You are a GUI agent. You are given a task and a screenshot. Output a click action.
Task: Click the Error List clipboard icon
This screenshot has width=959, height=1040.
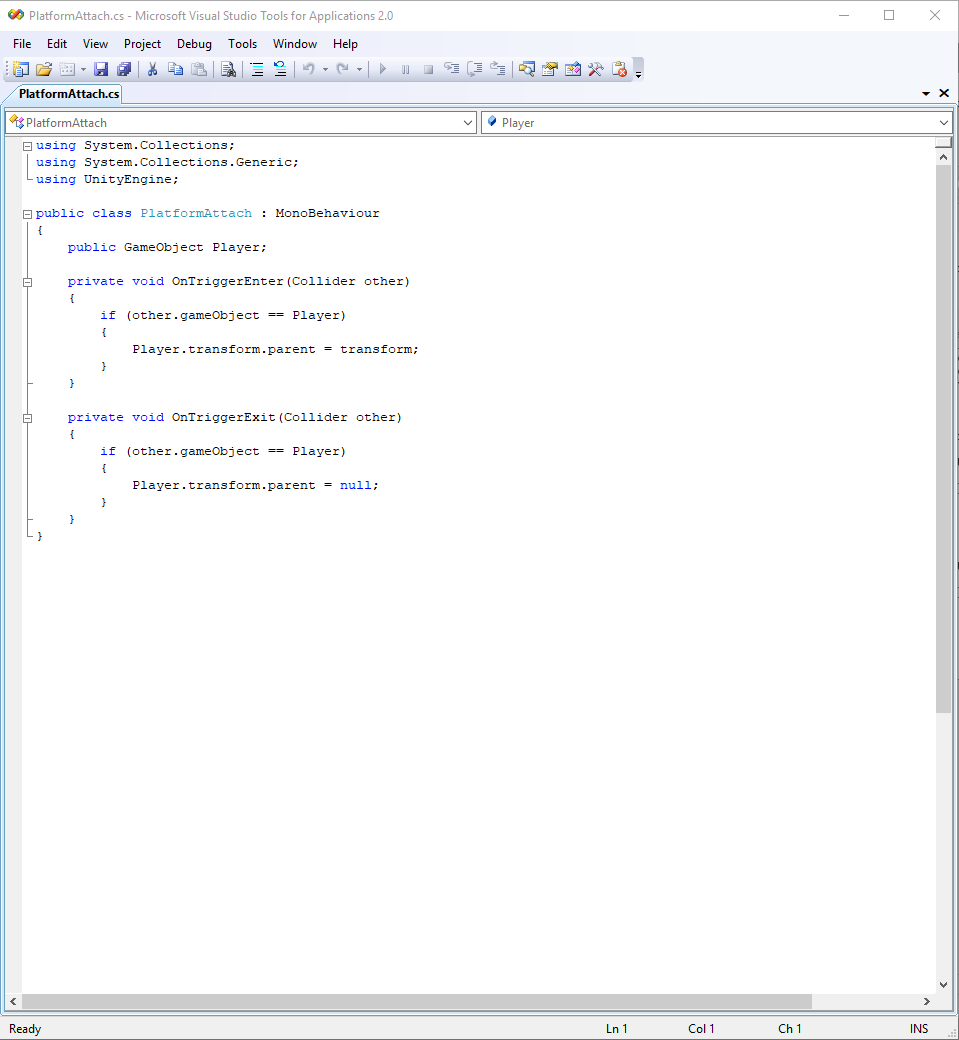point(619,68)
